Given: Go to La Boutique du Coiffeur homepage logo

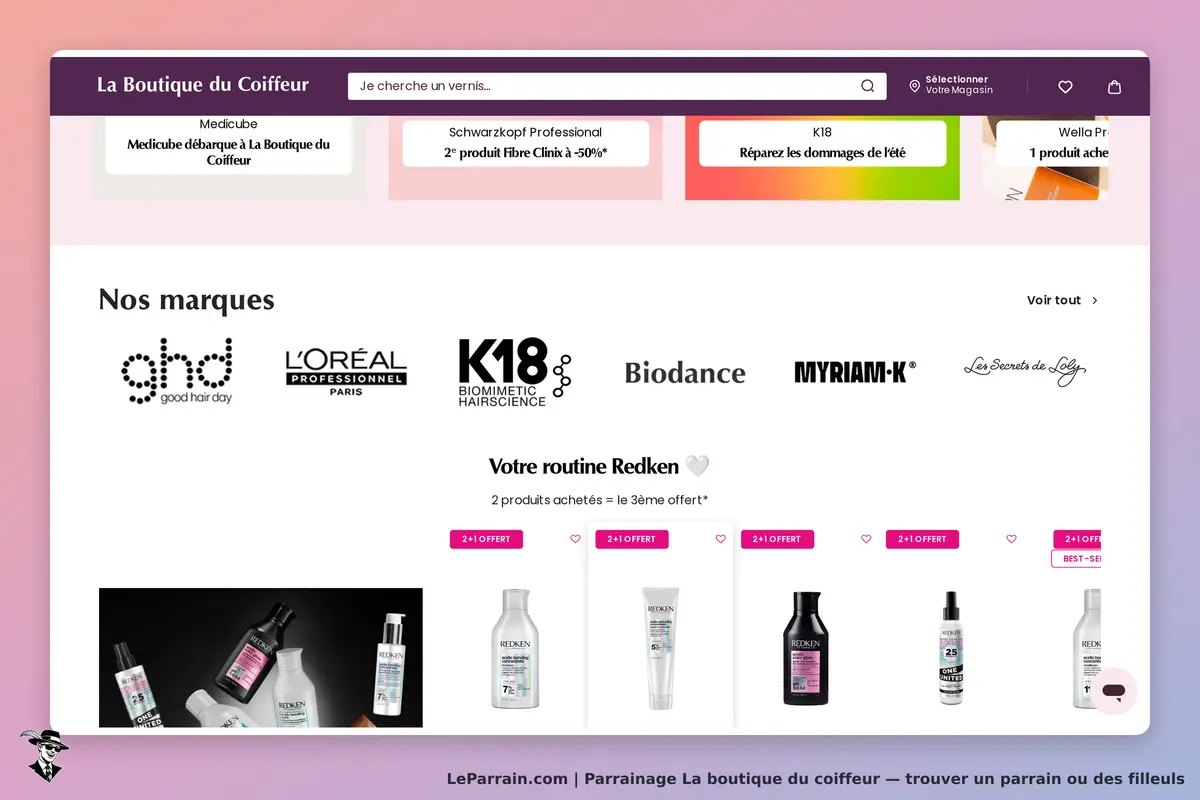Looking at the screenshot, I should click(x=203, y=85).
